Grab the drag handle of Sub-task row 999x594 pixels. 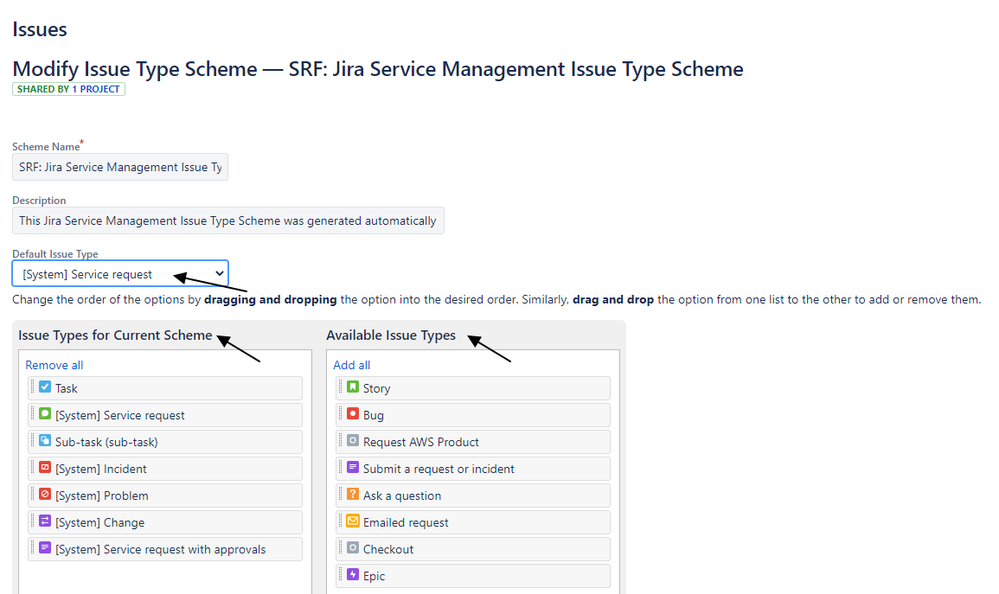pyautogui.click(x=32, y=440)
